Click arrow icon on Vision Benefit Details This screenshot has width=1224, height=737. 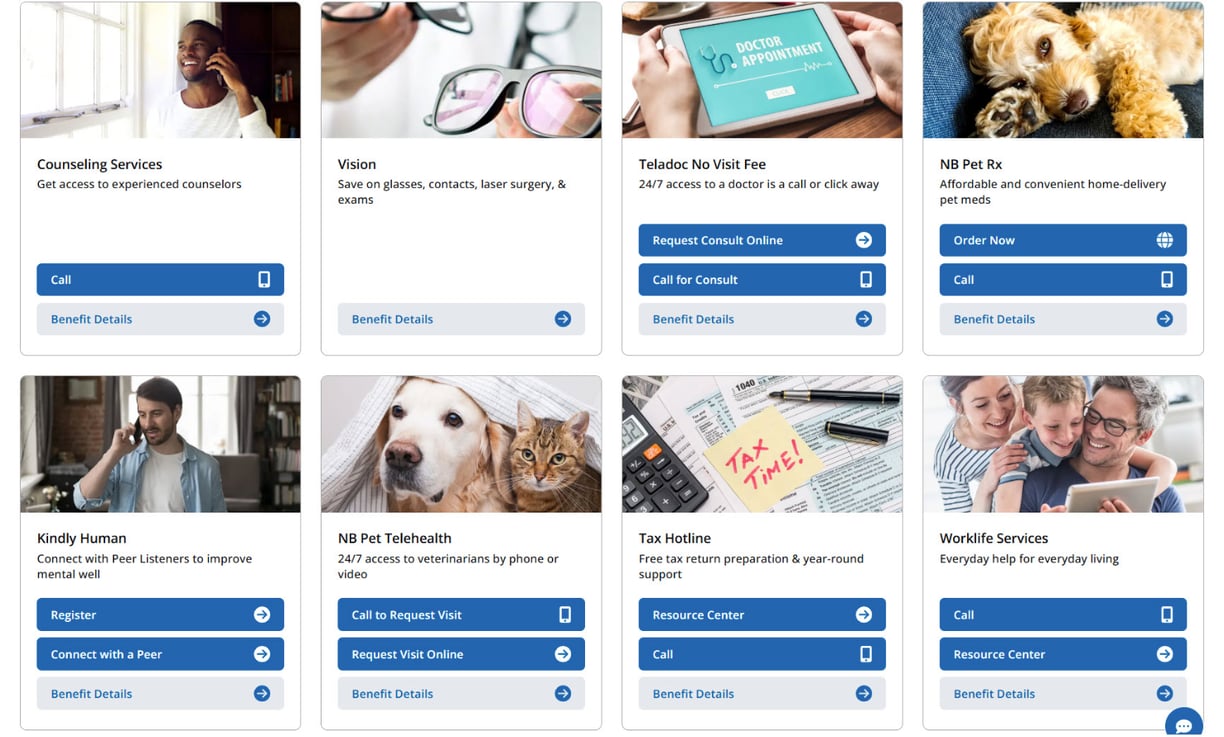tap(563, 319)
